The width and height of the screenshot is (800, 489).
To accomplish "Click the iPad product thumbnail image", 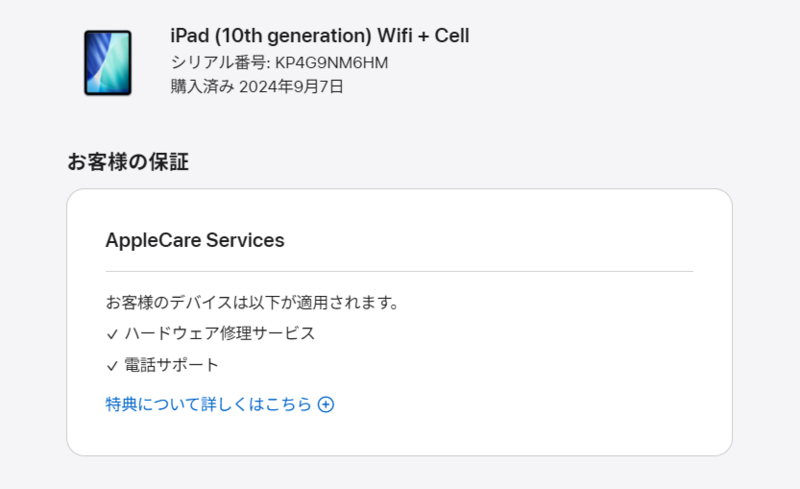I will tap(107, 62).
